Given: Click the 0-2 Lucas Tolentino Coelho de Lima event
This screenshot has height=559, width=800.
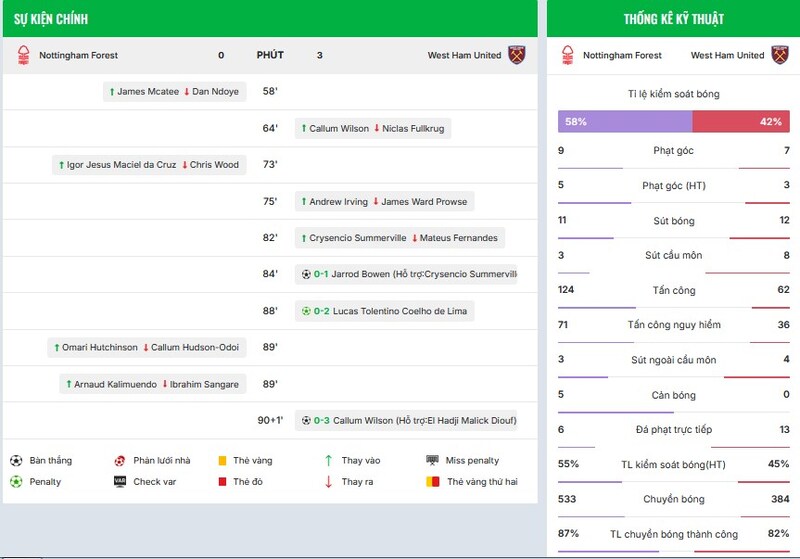Looking at the screenshot, I should click(x=385, y=311).
